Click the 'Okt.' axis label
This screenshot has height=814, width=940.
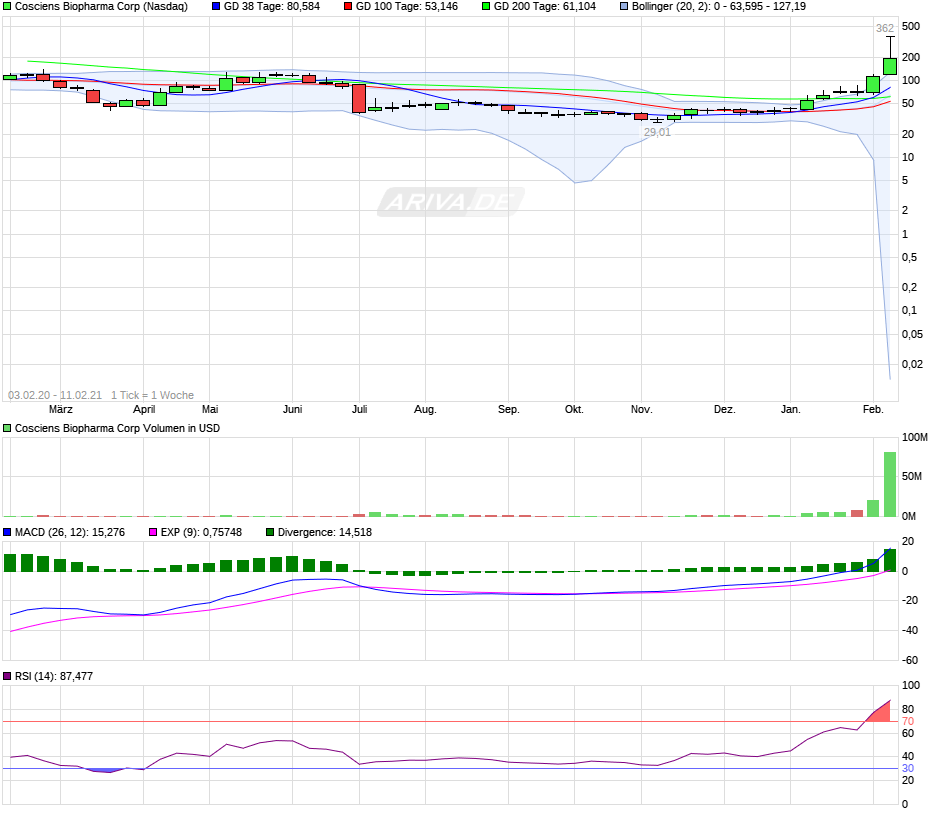pyautogui.click(x=574, y=409)
